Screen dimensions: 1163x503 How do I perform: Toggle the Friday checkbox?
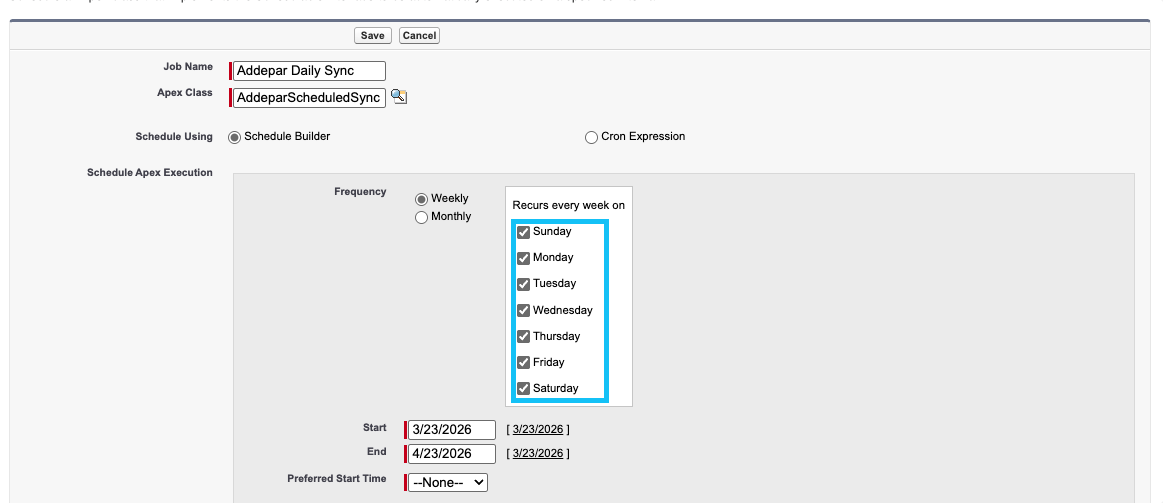[x=524, y=363]
